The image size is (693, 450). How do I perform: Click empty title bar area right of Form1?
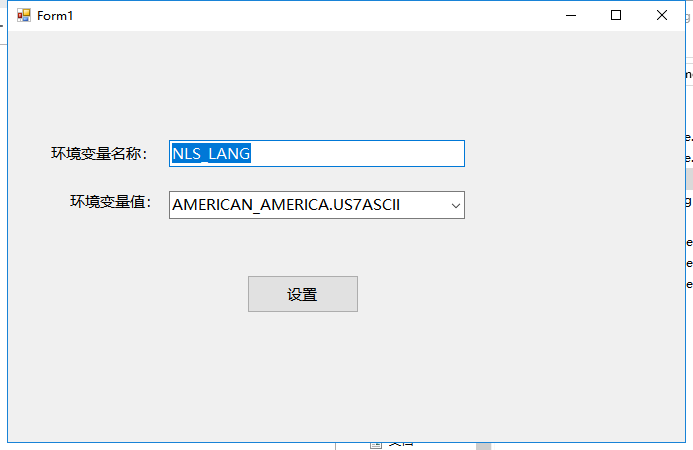pyautogui.click(x=300, y=16)
